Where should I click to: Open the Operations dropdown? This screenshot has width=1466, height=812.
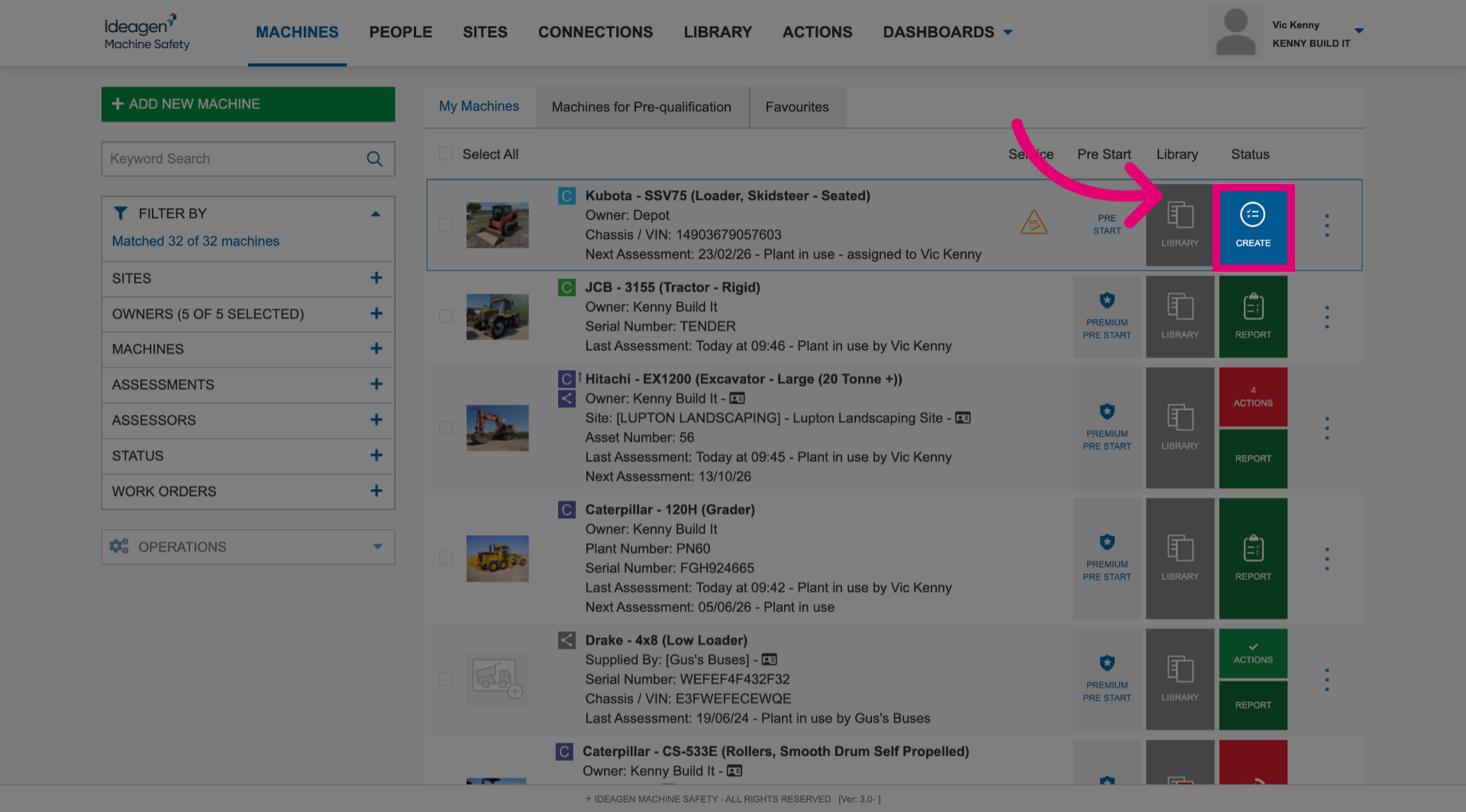tap(248, 547)
